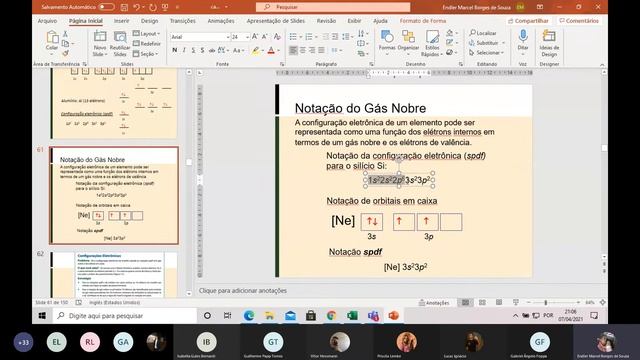Toggle text shadow (S) formatting
The image size is (640, 360).
pyautogui.click(x=202, y=50)
